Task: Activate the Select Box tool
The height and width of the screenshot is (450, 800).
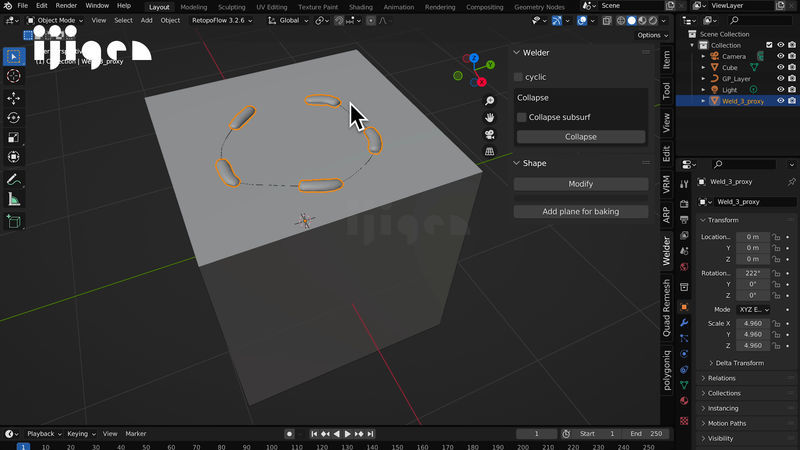Action: (14, 56)
